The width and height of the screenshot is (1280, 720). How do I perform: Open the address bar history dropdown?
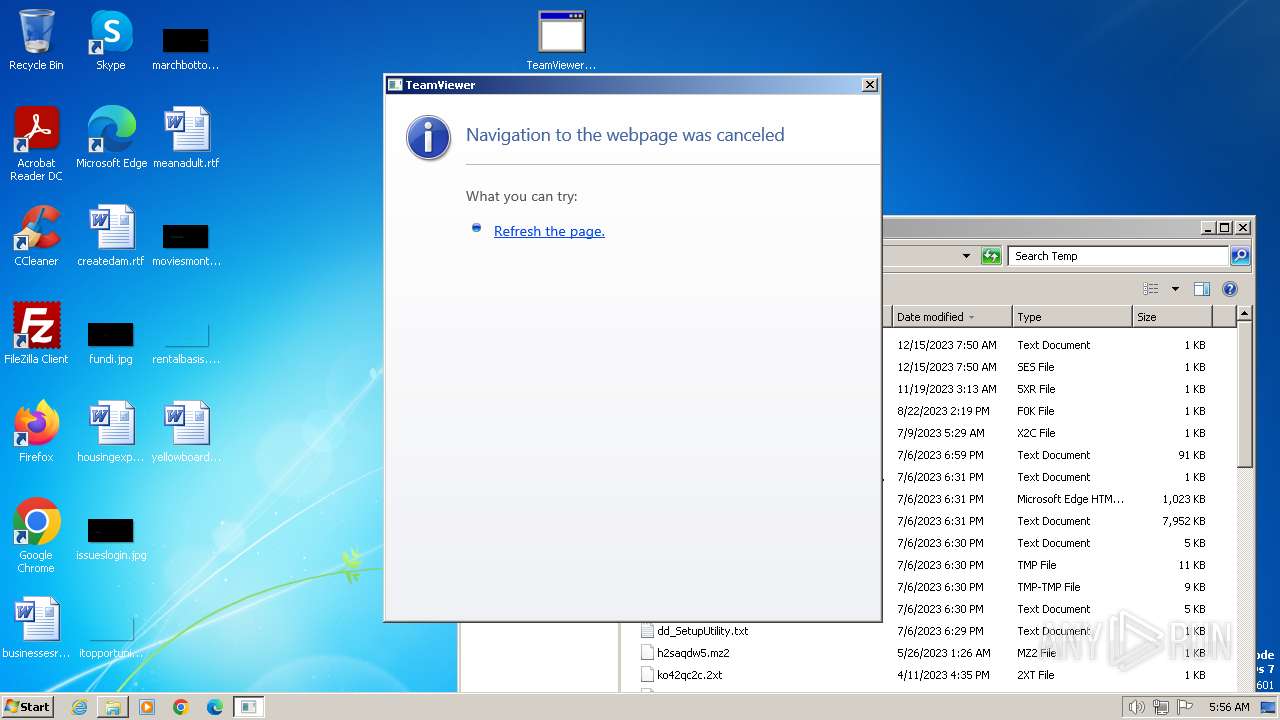[x=966, y=256]
